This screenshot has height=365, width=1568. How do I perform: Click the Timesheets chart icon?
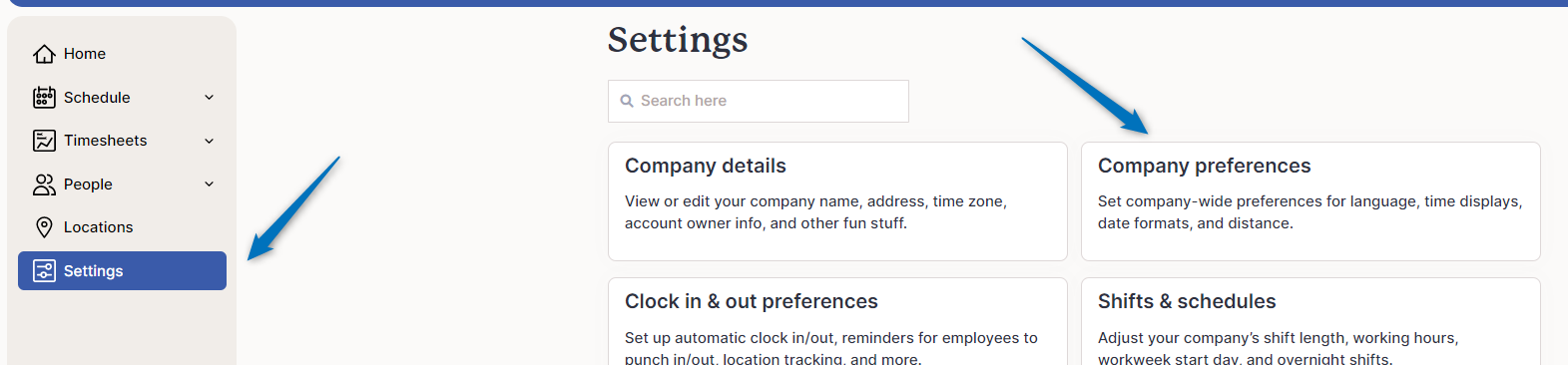[x=44, y=141]
